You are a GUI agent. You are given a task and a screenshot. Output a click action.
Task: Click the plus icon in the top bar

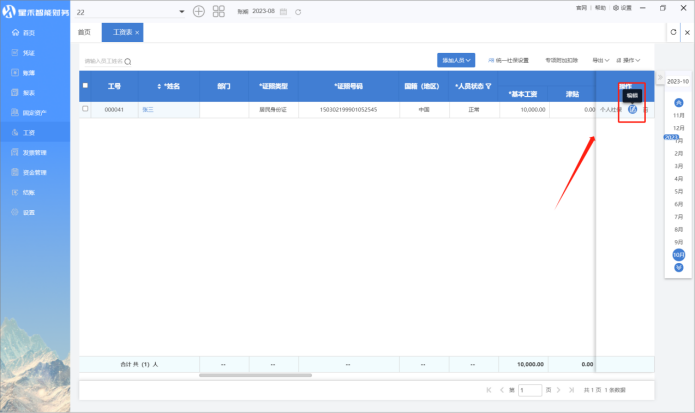coord(199,11)
